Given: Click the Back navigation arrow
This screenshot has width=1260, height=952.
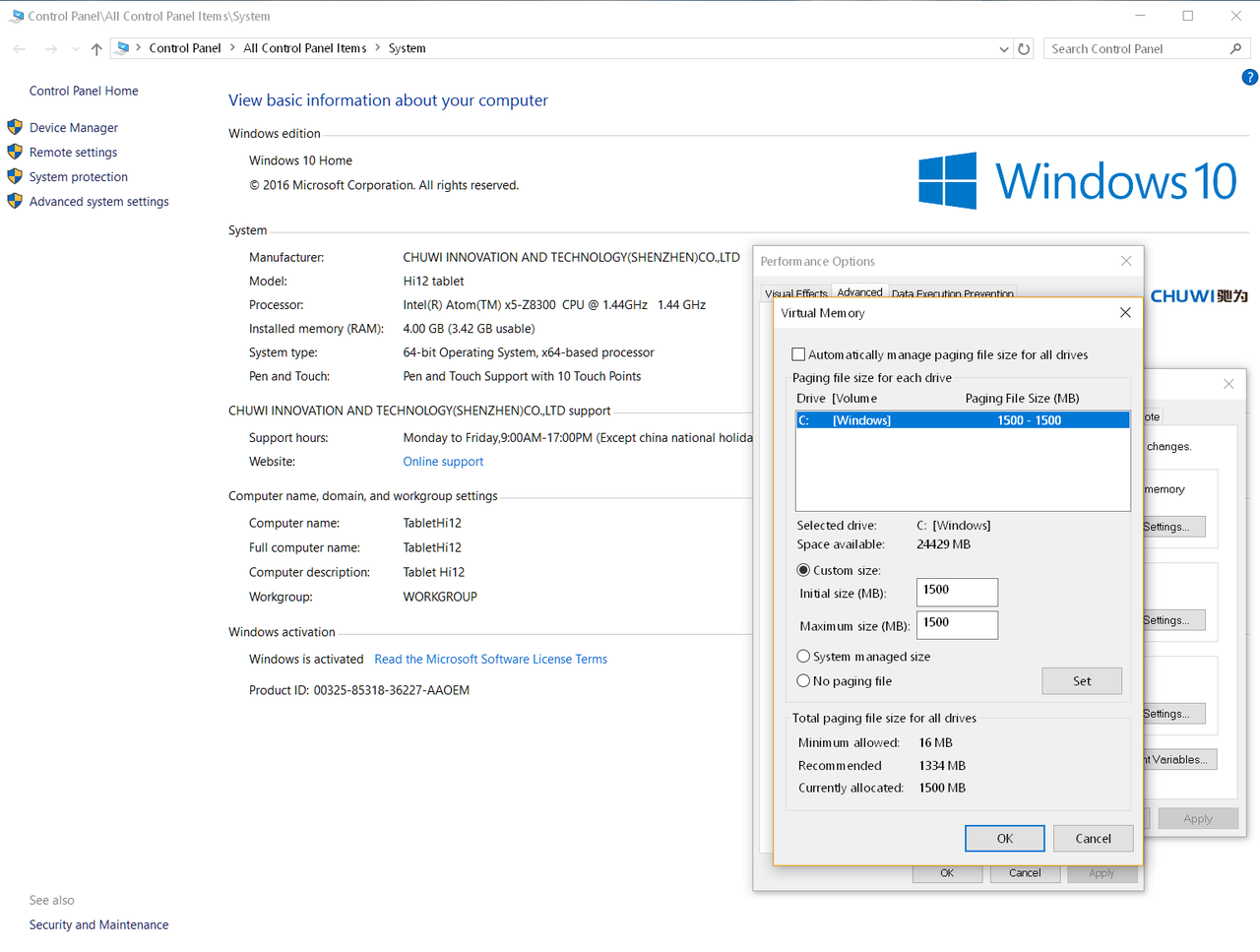Looking at the screenshot, I should point(20,48).
